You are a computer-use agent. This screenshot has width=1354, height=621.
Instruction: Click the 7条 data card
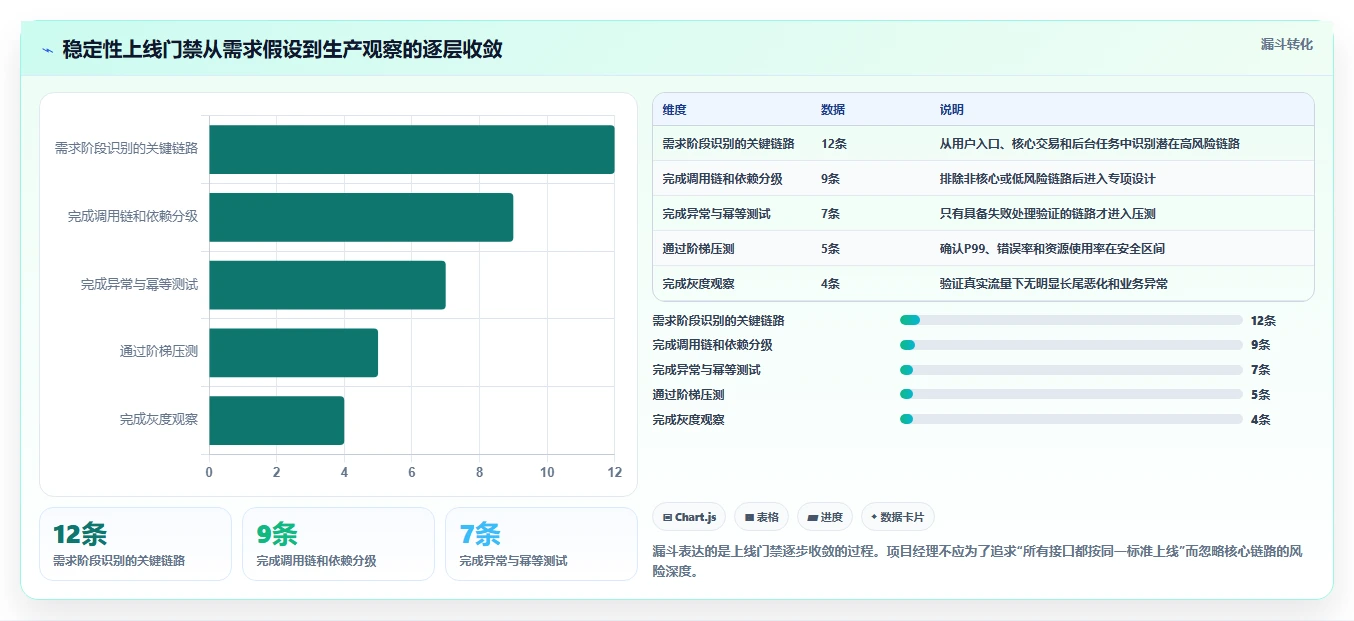tap(541, 544)
